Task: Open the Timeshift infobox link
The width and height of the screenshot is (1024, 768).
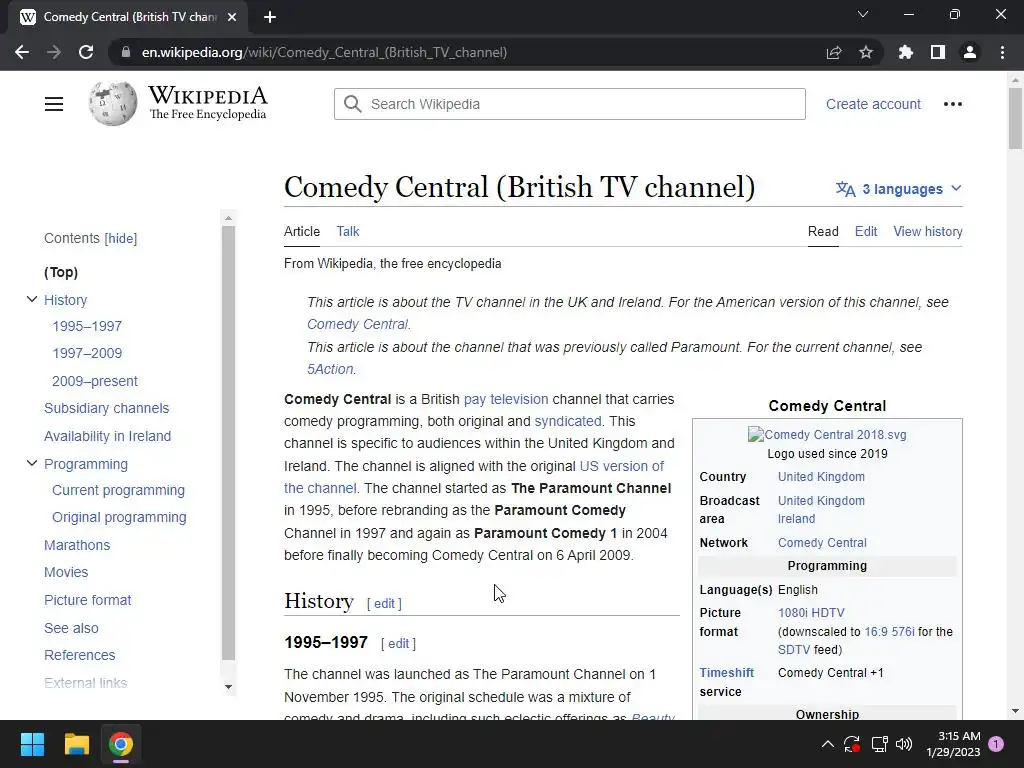Action: [726, 673]
